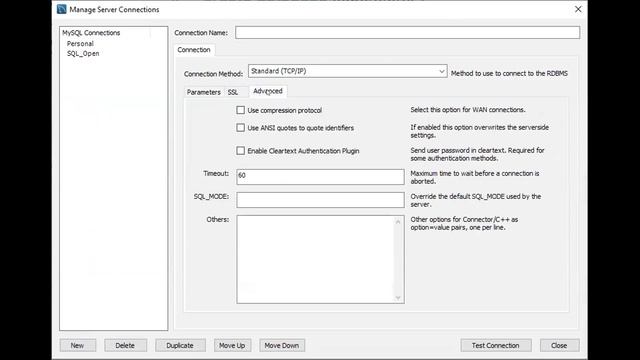Enable Cleartext Authentication Plugin checkbox
The width and height of the screenshot is (640, 360).
click(x=240, y=151)
